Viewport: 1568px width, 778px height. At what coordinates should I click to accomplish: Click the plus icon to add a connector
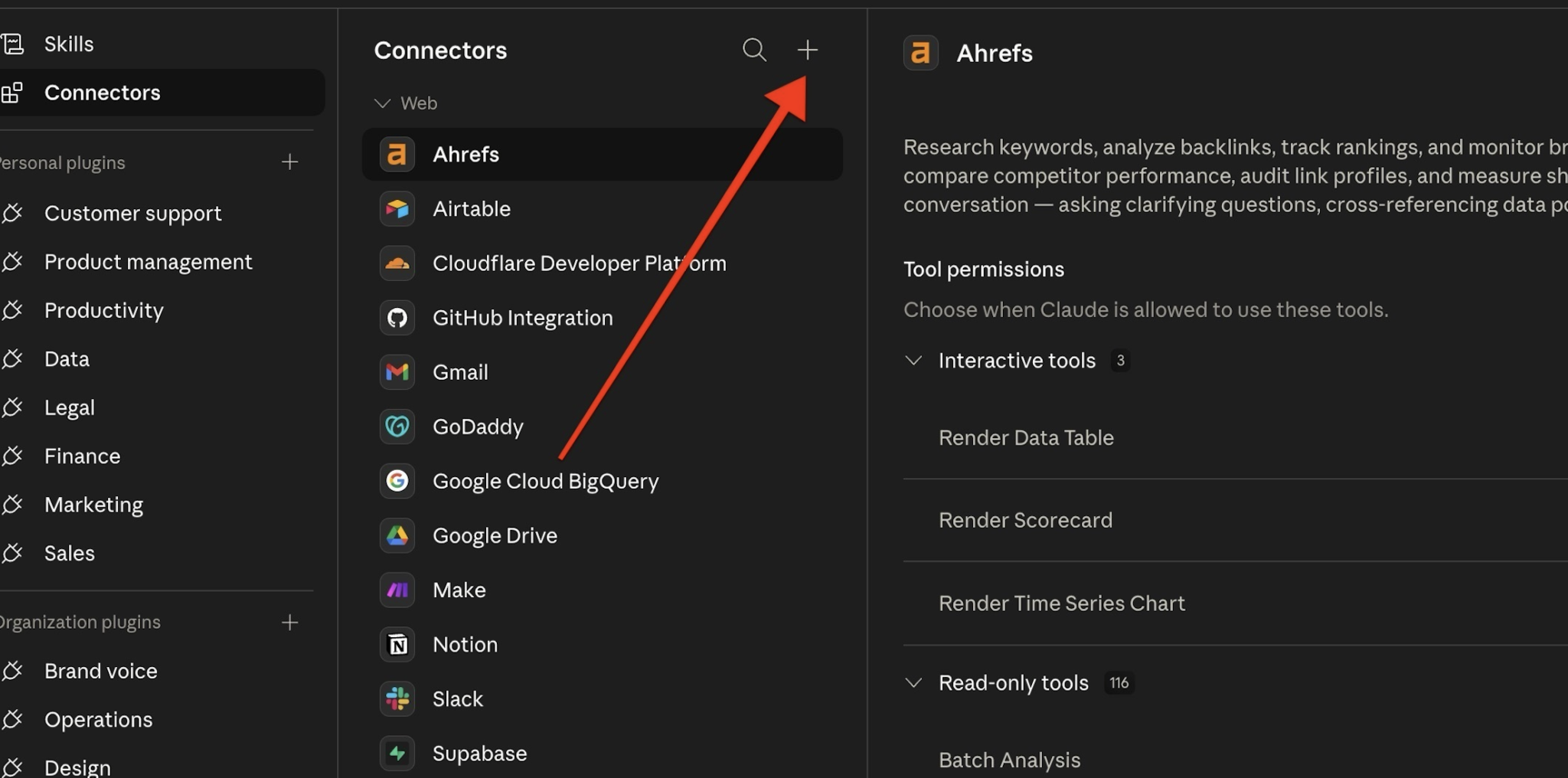pos(807,50)
